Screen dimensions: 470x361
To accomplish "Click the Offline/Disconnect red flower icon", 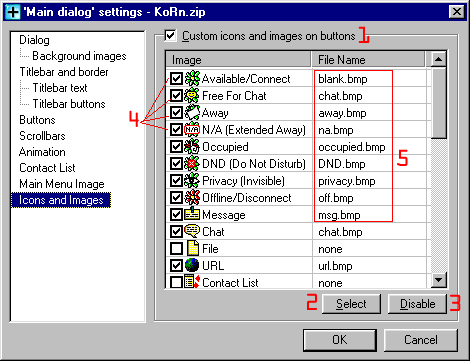I will coord(192,198).
